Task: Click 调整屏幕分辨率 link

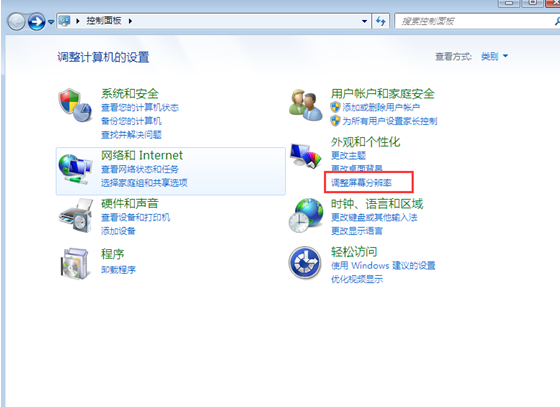Action: point(361,183)
